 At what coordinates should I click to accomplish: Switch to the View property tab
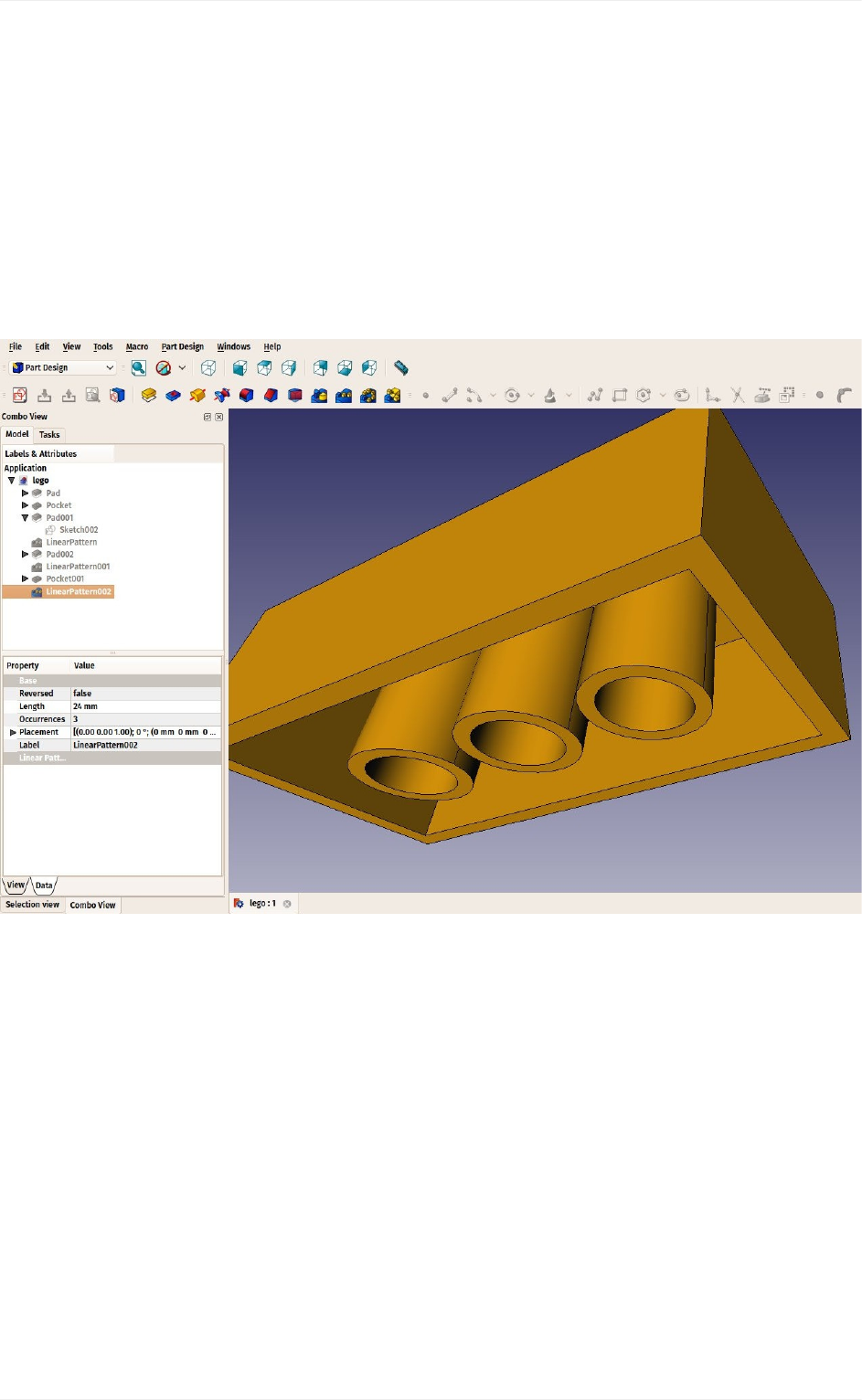[x=16, y=886]
